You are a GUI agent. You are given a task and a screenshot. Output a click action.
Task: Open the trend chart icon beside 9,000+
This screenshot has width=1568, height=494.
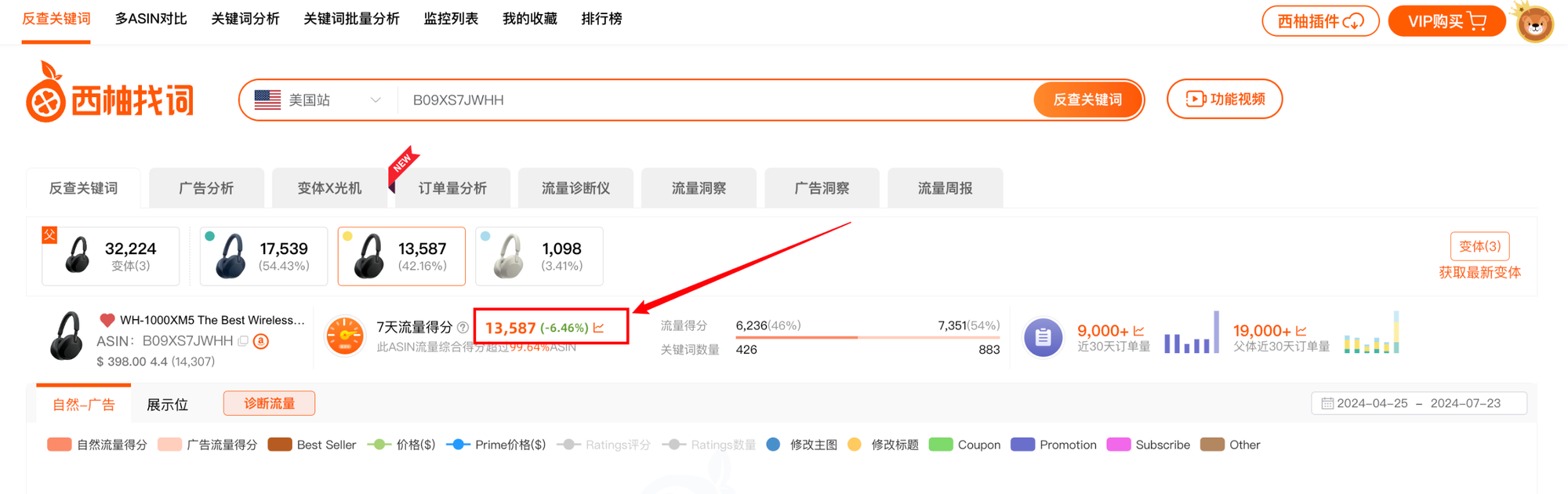click(x=1139, y=331)
